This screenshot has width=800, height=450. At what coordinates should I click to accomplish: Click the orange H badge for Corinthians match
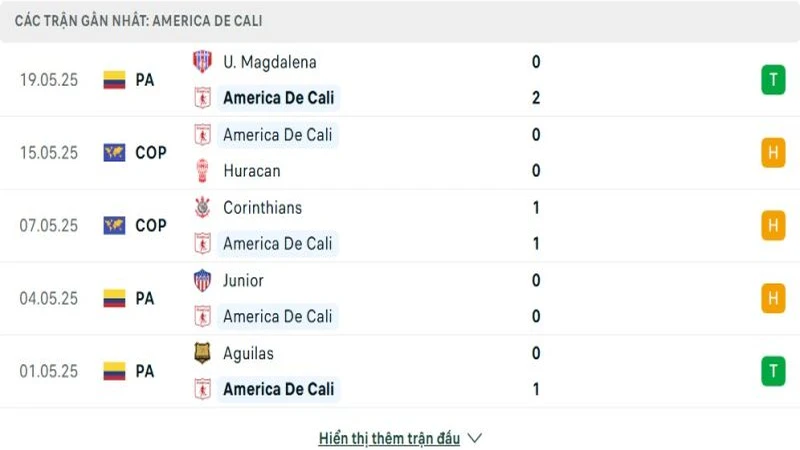pos(772,226)
